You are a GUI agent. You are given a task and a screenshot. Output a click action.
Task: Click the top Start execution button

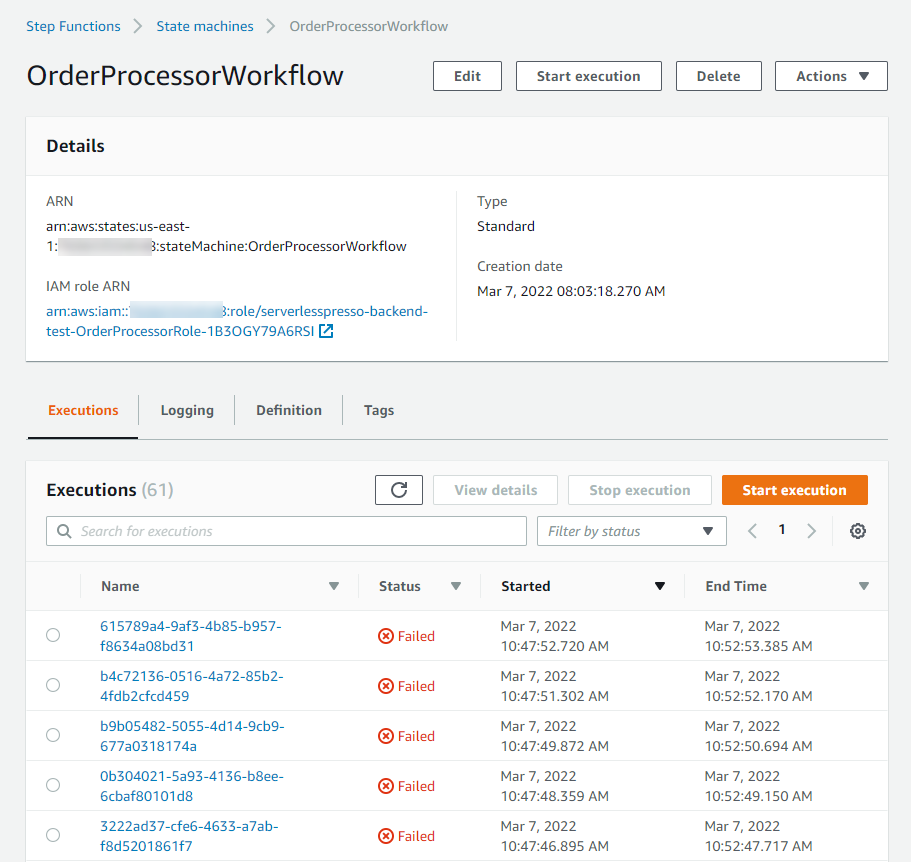point(589,76)
